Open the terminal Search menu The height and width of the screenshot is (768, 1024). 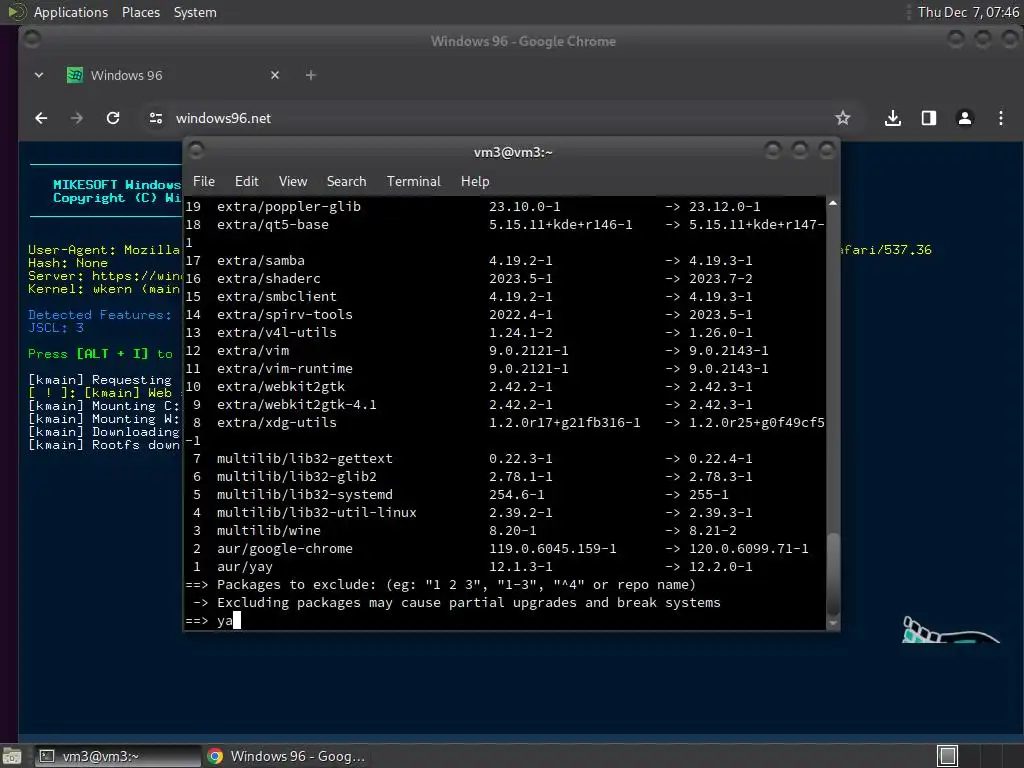[x=346, y=181]
